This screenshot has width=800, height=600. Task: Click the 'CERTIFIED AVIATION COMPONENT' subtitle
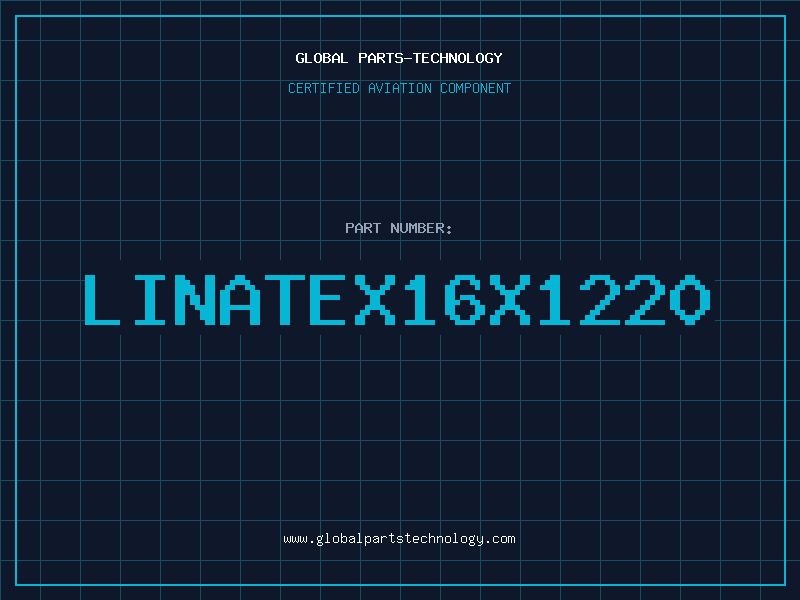[399, 88]
